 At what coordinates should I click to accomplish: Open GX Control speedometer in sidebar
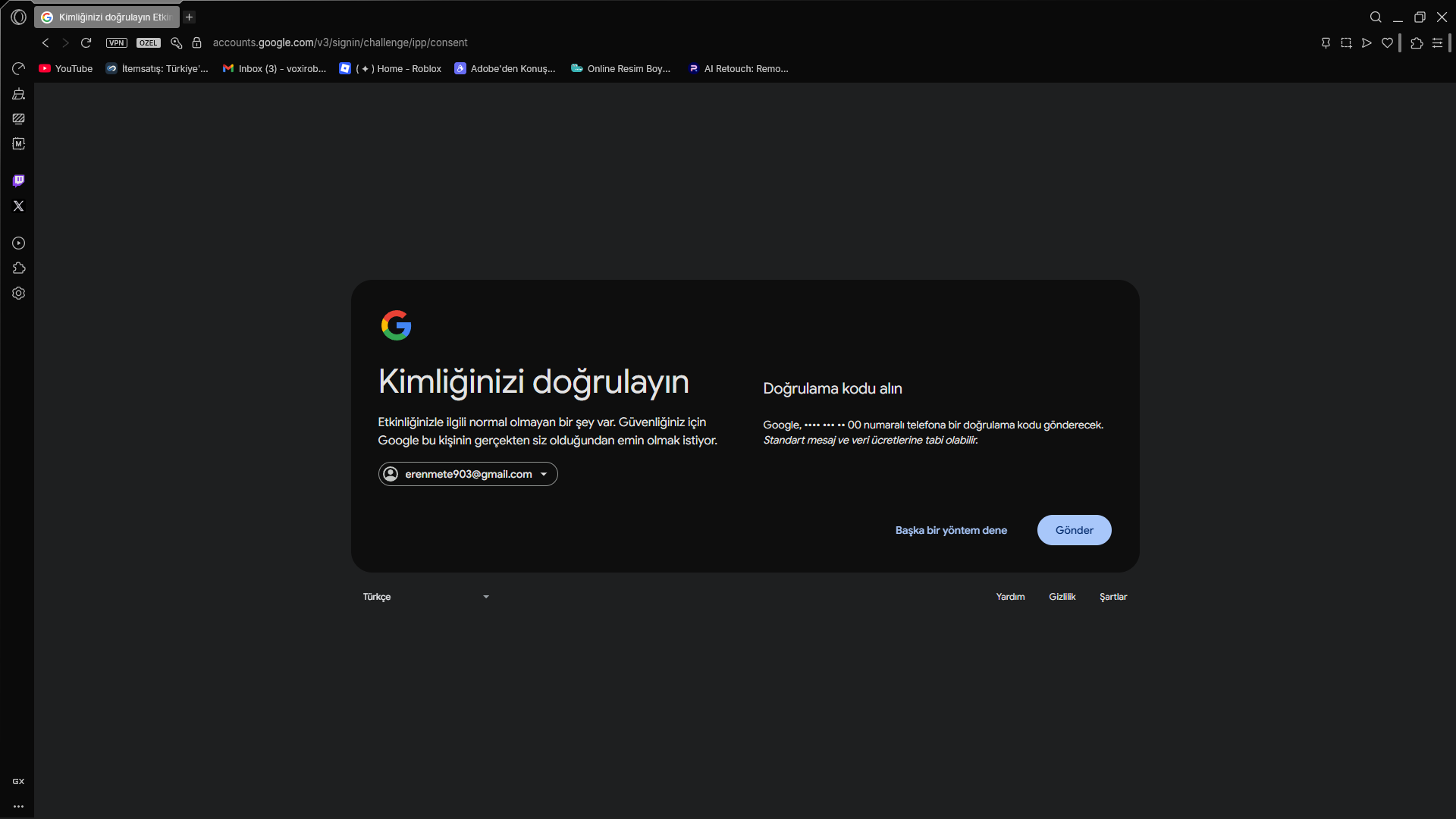click(x=19, y=68)
